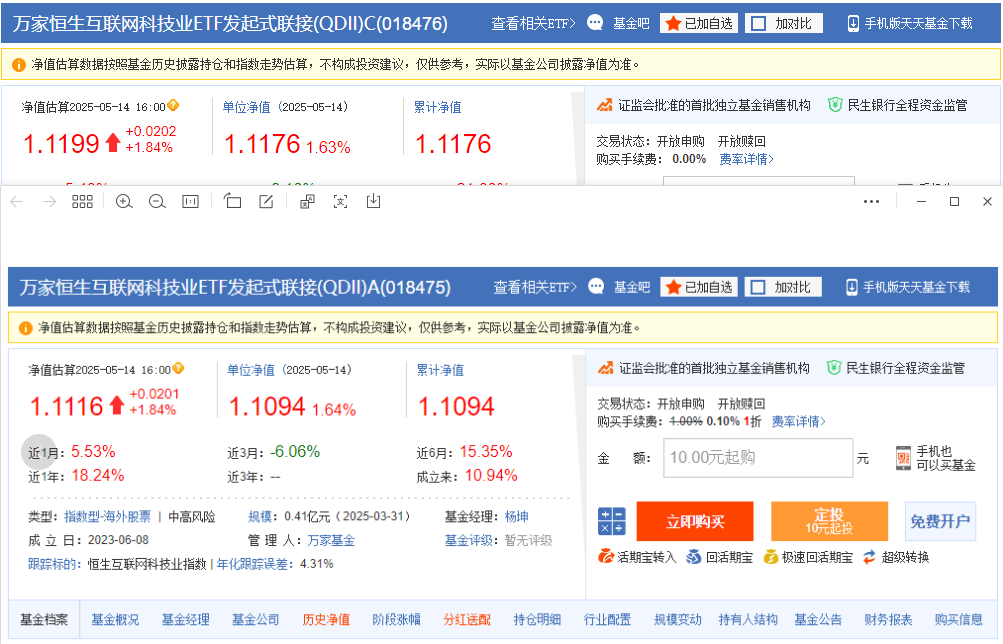Open the edit image pencil icon
This screenshot has height=644, width=1003.
tap(266, 201)
